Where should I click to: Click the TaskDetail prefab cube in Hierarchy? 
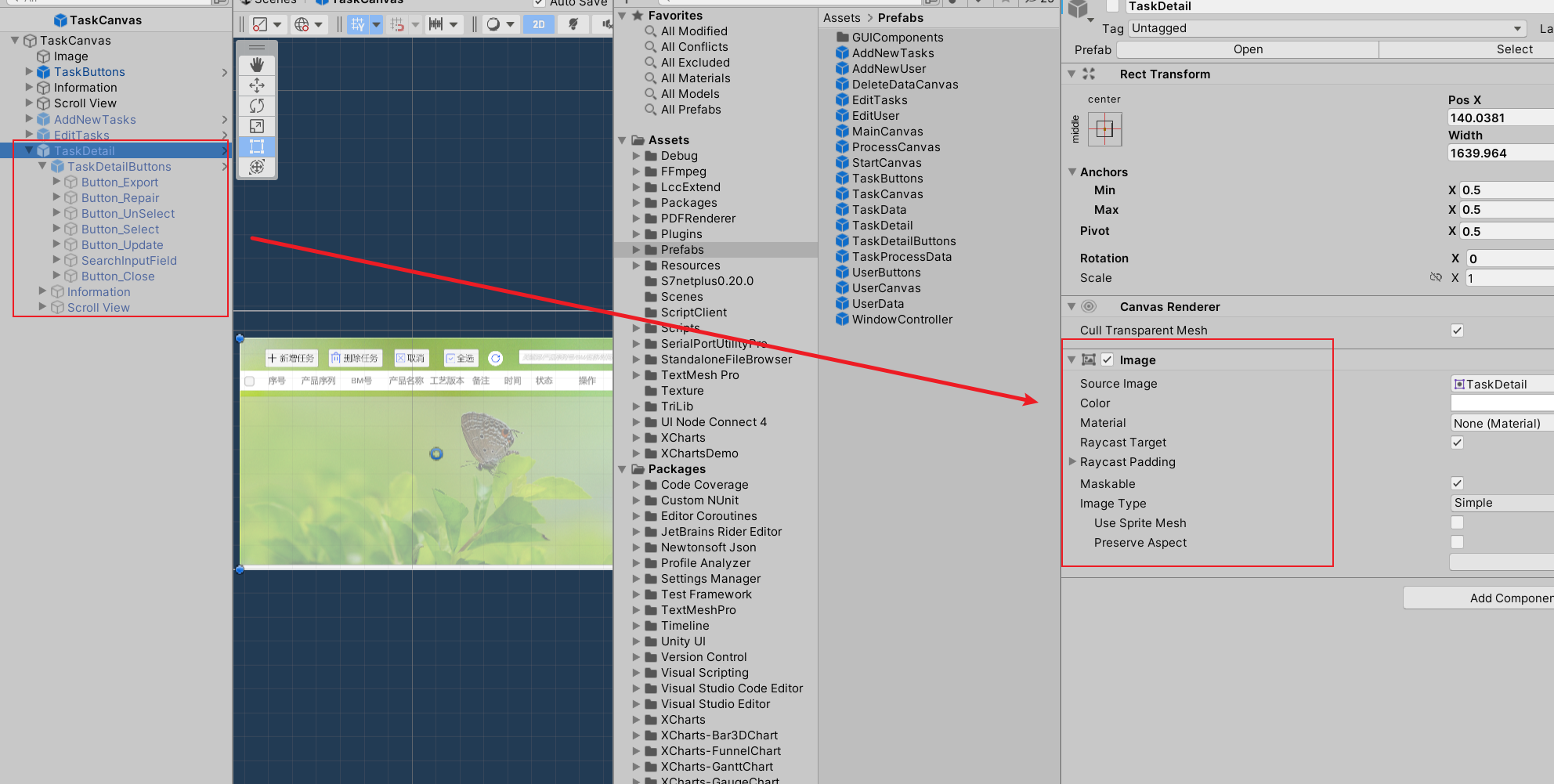[x=44, y=150]
